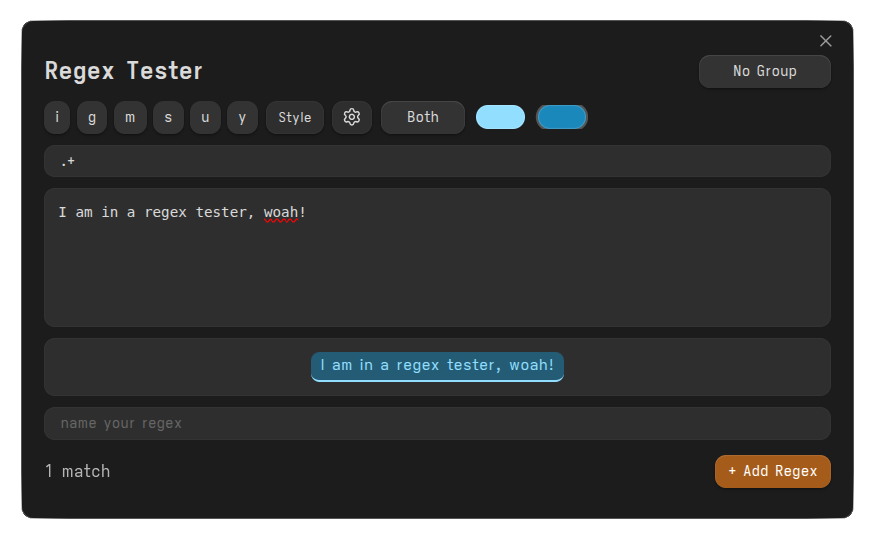Toggle the unicode u flag
The image size is (876, 541).
[x=205, y=117]
